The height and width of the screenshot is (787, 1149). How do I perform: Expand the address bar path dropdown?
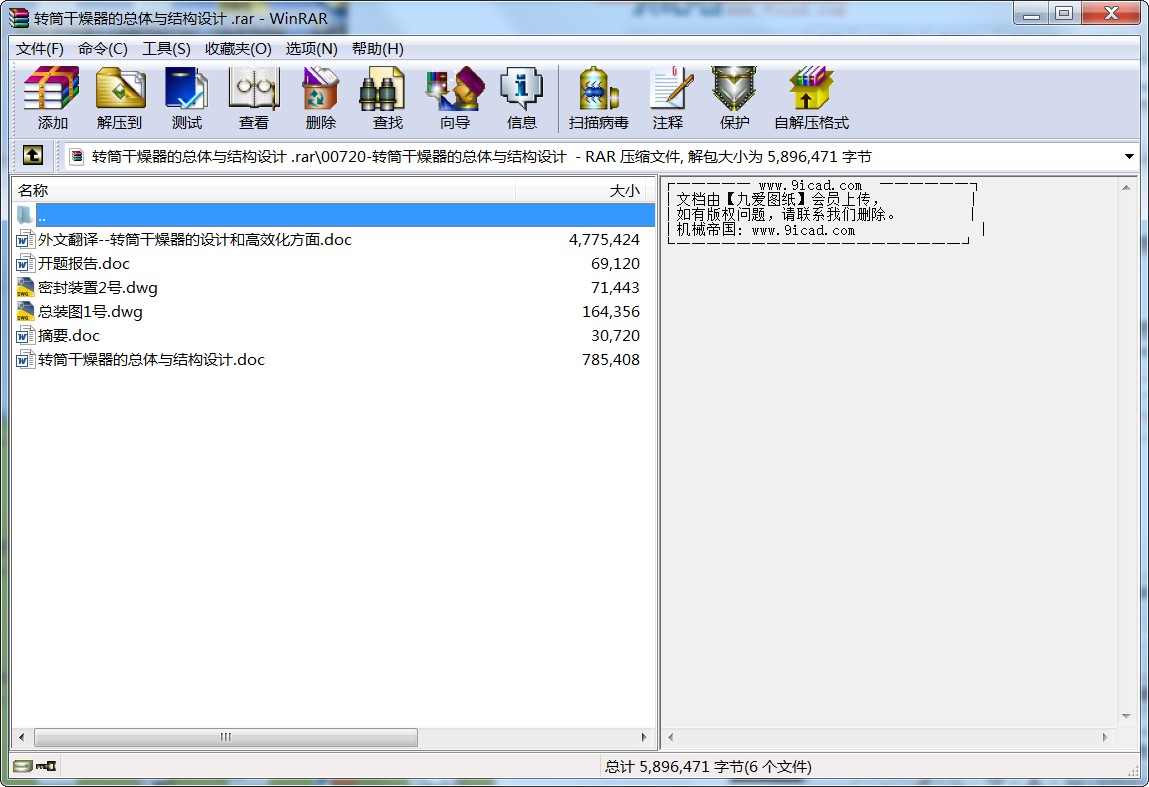pos(1128,156)
